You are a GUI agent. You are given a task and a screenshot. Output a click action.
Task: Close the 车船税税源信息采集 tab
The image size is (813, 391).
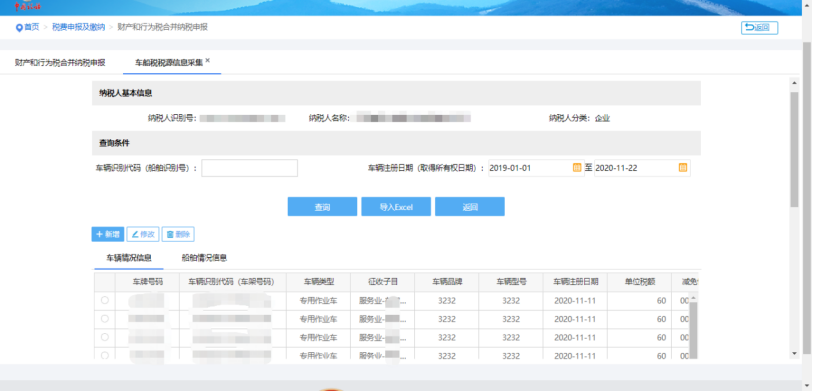coord(207,60)
